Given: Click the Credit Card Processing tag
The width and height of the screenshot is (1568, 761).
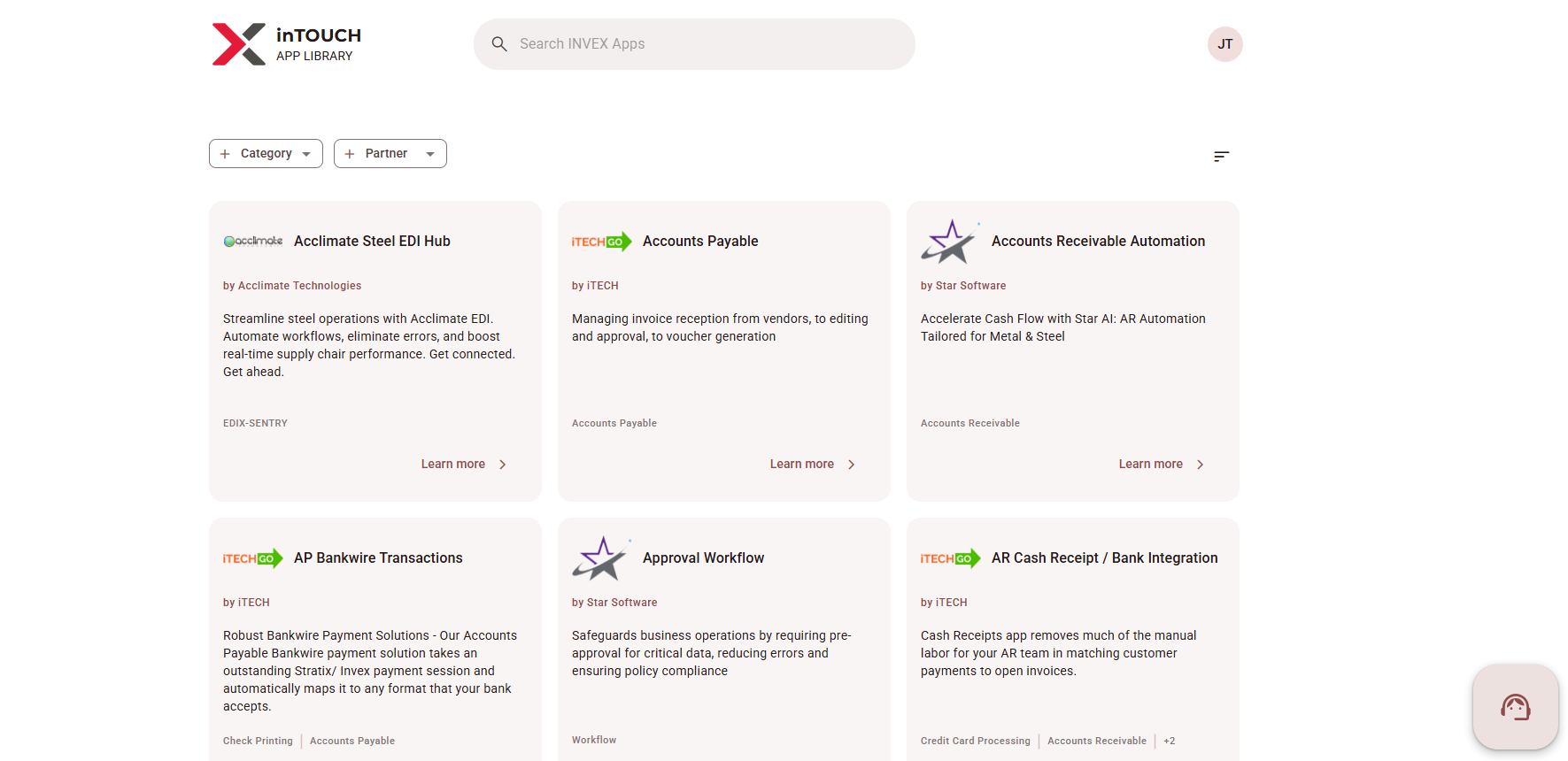Looking at the screenshot, I should [976, 741].
